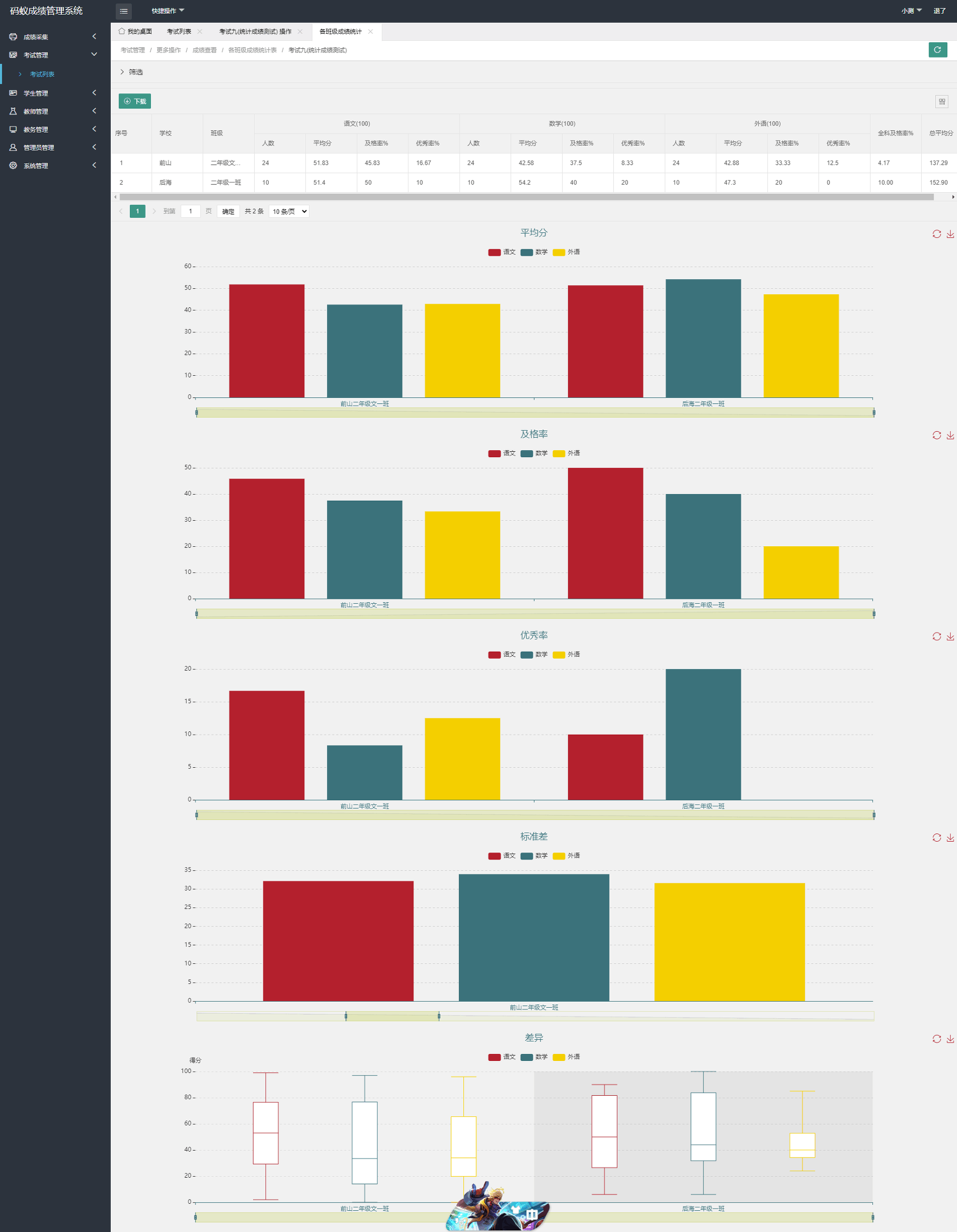Viewport: 957px width, 1232px height.
Task: Reset the 标准差 chart with restore icon
Action: click(x=937, y=838)
